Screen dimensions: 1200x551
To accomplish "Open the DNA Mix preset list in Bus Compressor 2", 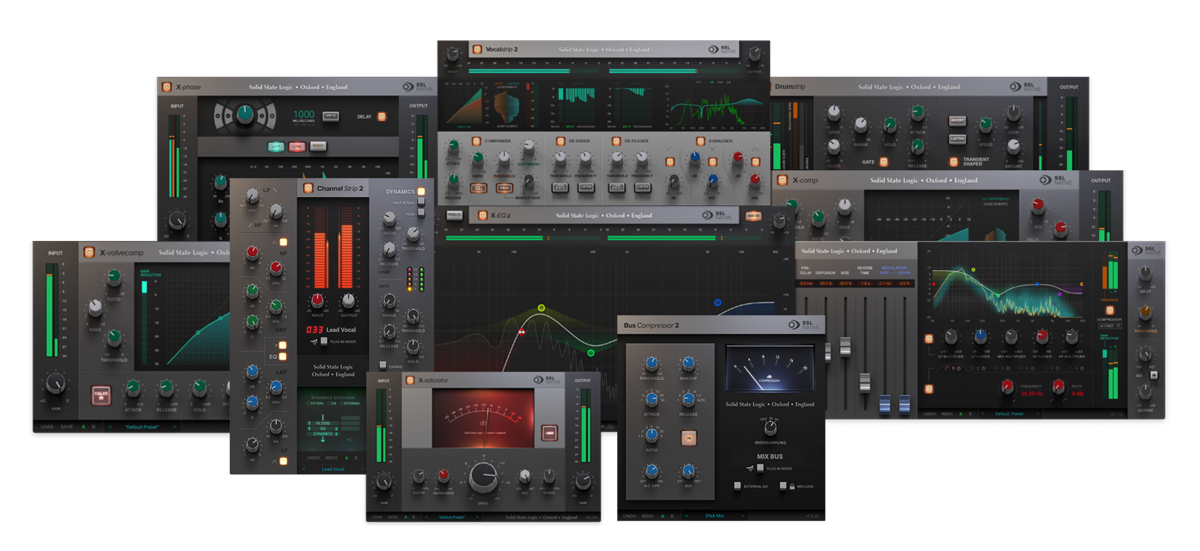I will pos(717,515).
